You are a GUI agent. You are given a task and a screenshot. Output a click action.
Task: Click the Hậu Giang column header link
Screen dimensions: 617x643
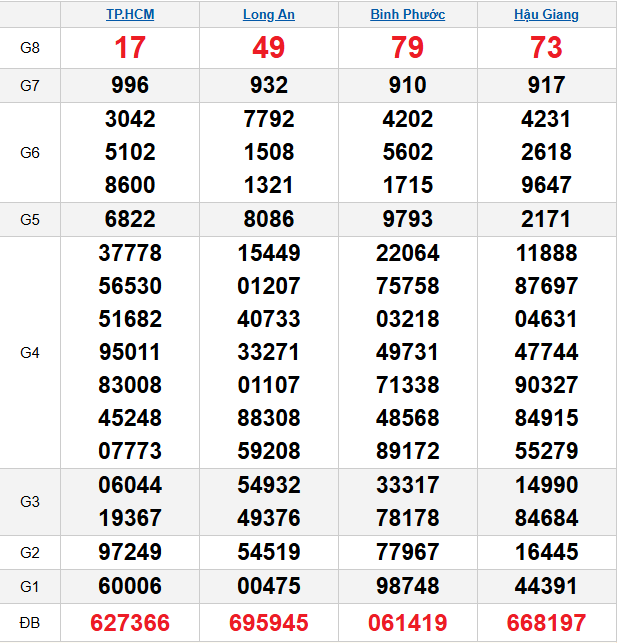pyautogui.click(x=546, y=15)
